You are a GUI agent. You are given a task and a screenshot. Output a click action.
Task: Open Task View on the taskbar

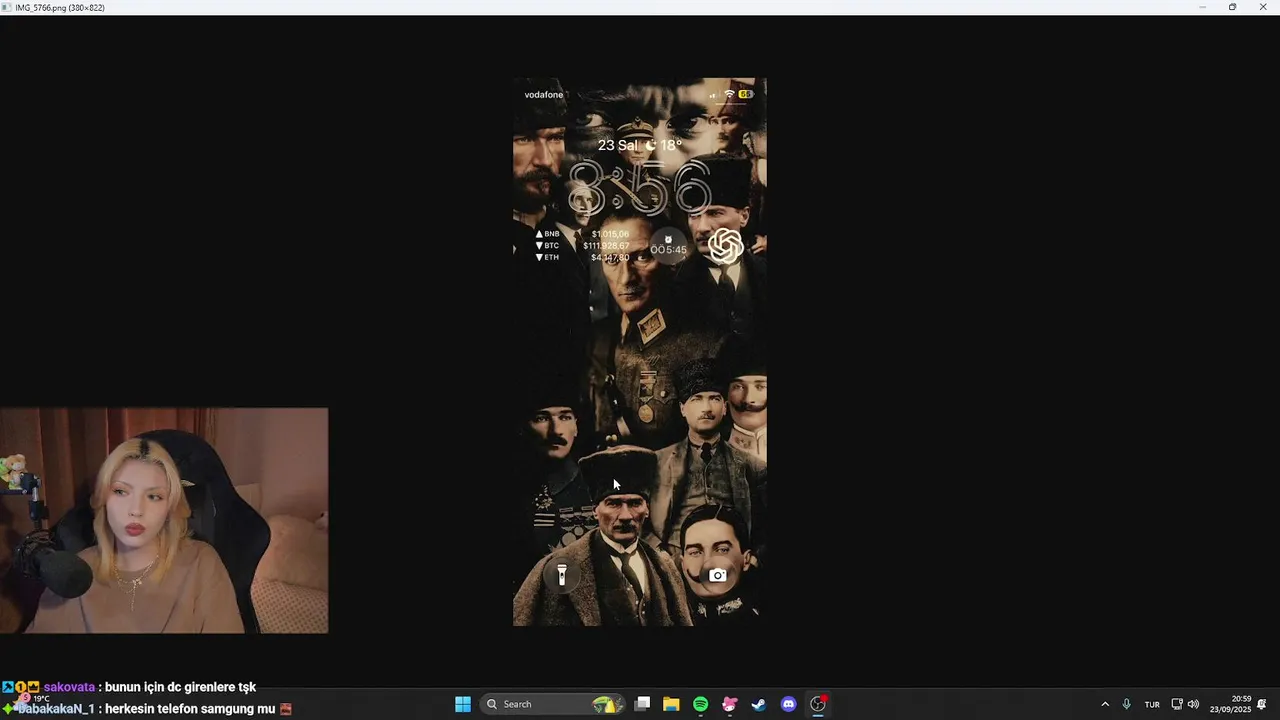[643, 704]
